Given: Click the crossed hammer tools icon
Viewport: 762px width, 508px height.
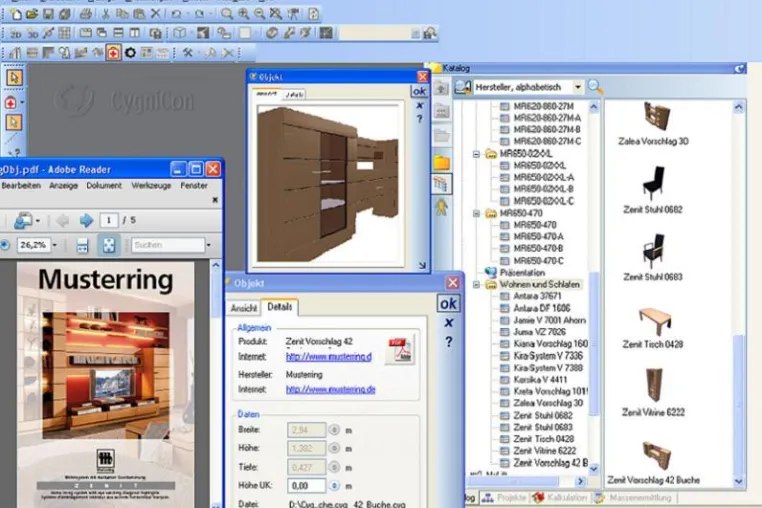Looking at the screenshot, I should coord(188,53).
